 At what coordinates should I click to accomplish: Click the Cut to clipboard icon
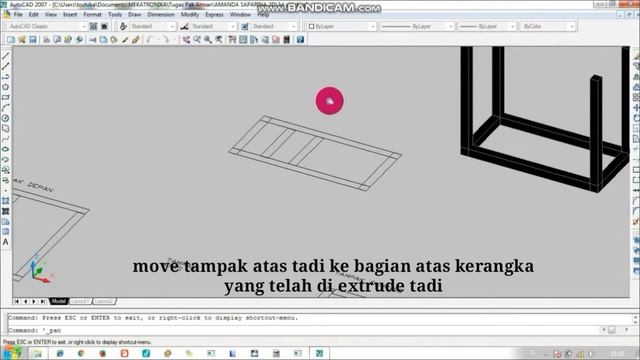(93, 40)
